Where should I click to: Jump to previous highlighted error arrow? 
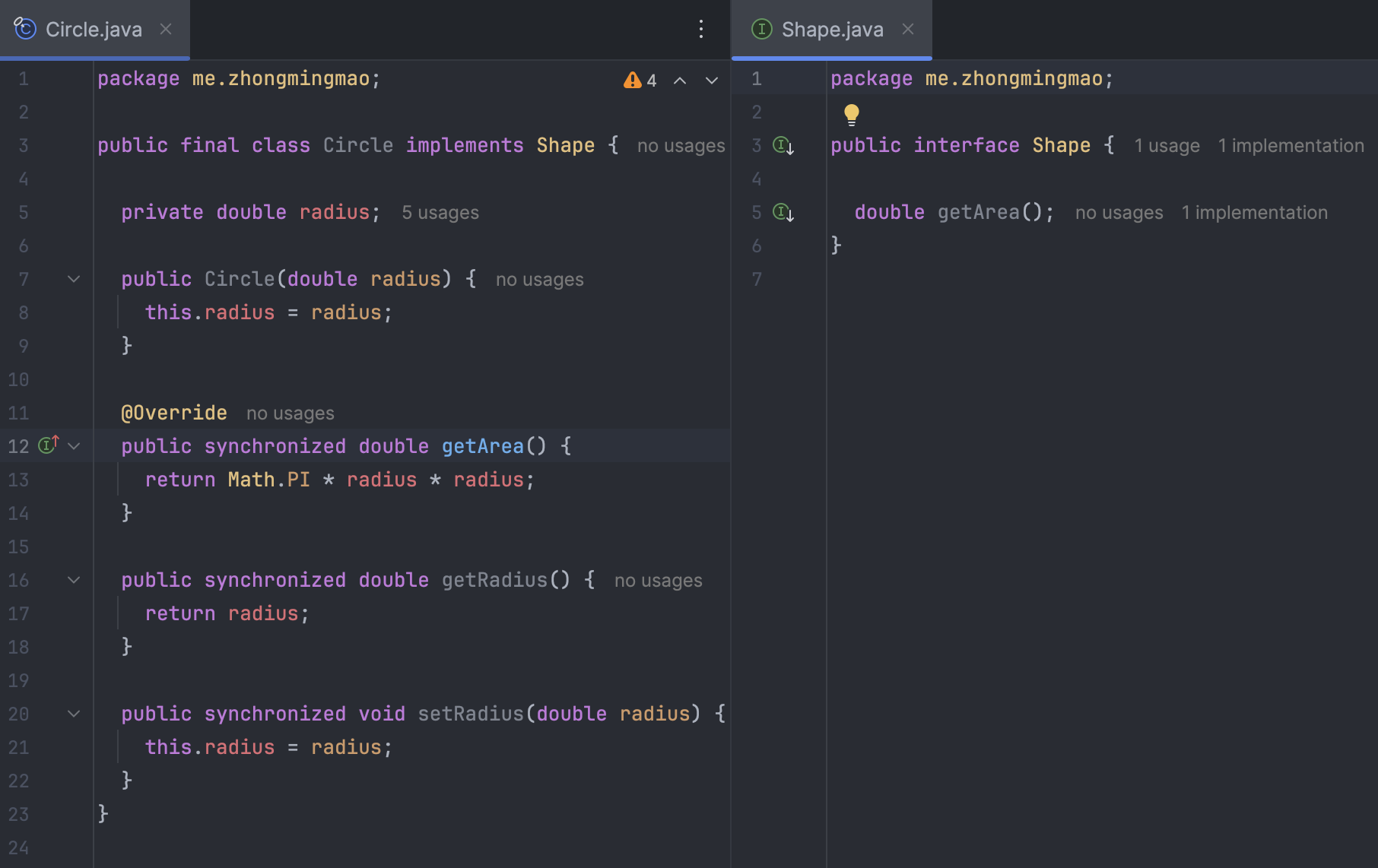click(x=680, y=81)
